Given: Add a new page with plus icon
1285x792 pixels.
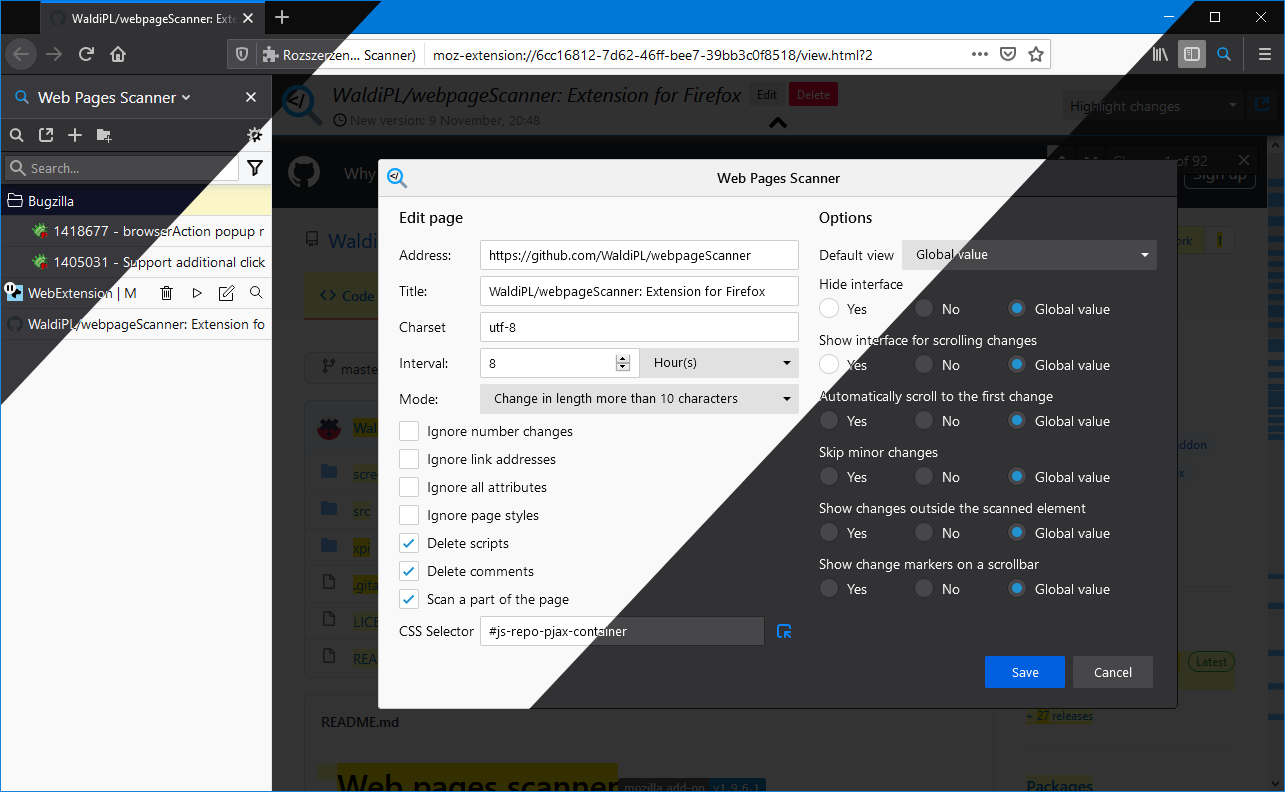Looking at the screenshot, I should pyautogui.click(x=75, y=135).
